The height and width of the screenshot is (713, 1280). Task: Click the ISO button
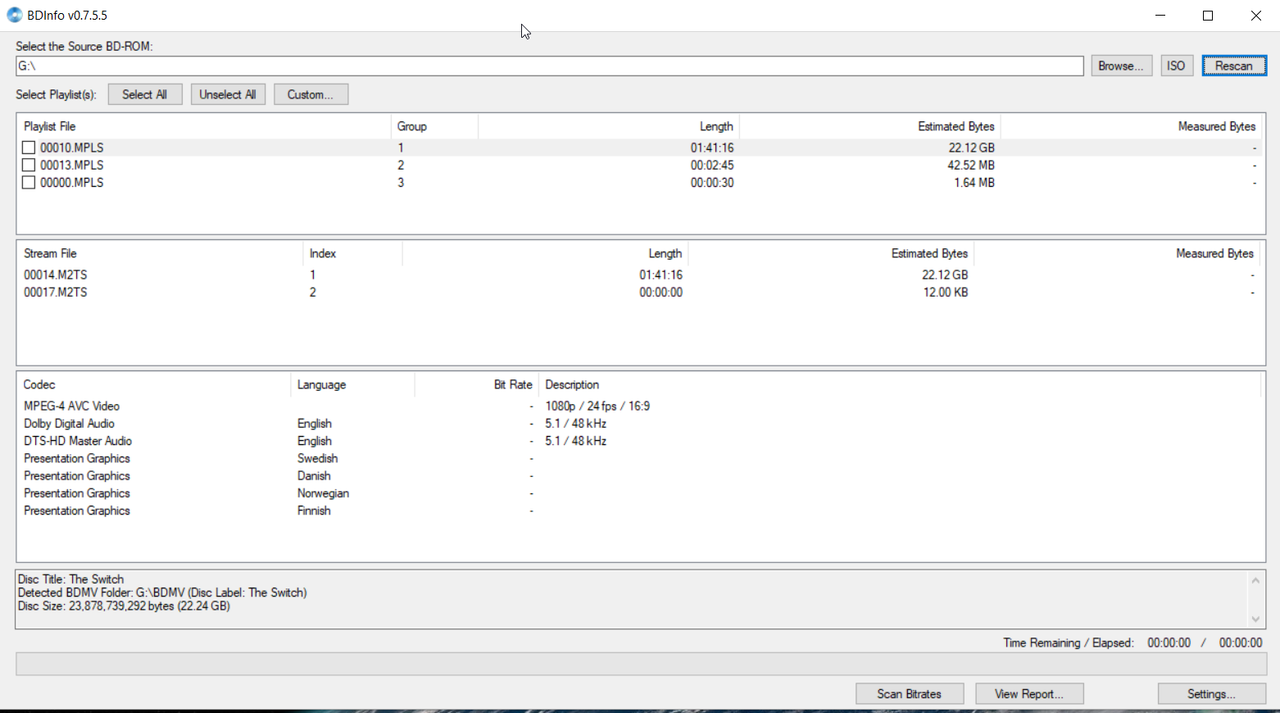(1176, 66)
